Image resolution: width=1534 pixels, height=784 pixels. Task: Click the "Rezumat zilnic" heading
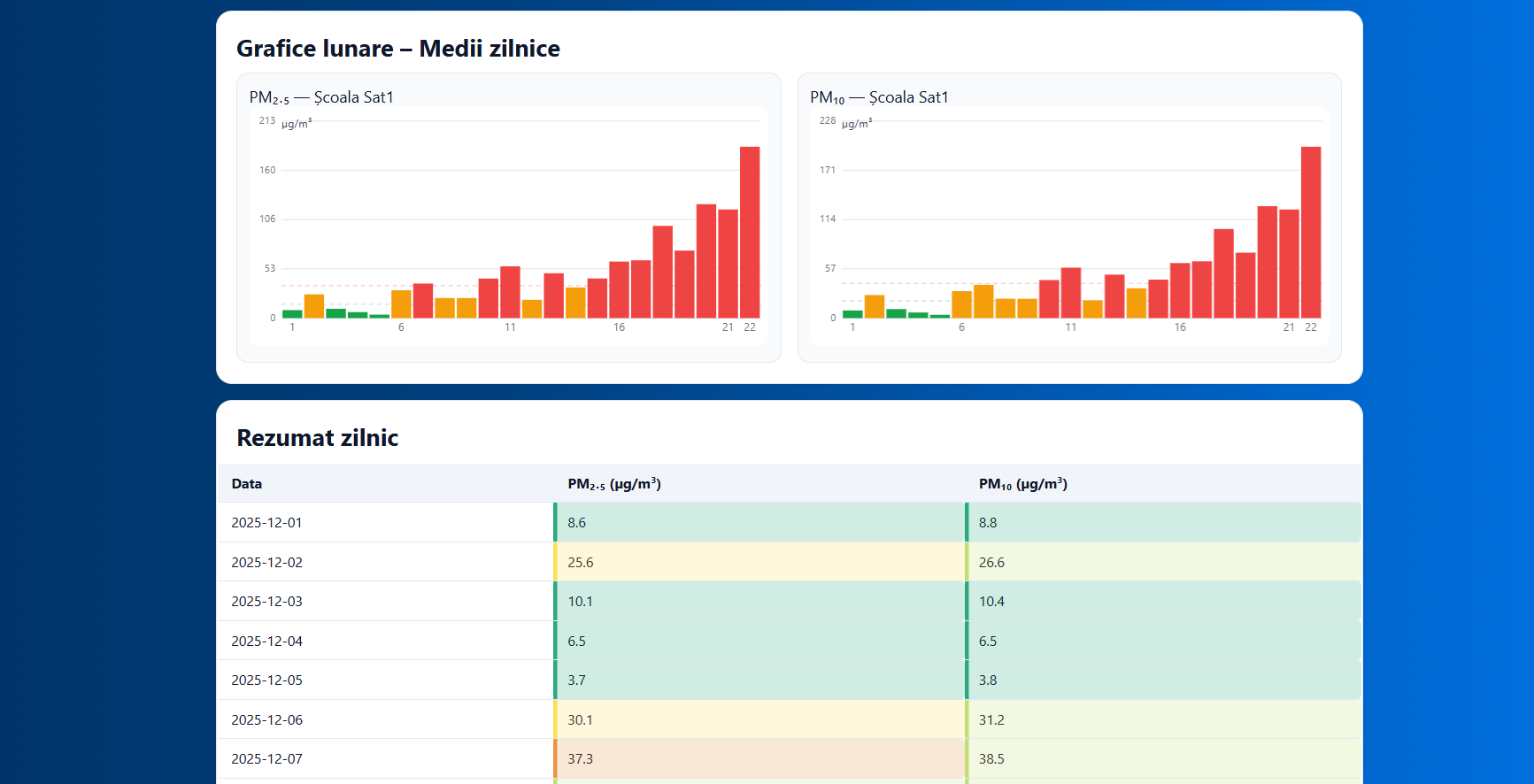(318, 438)
